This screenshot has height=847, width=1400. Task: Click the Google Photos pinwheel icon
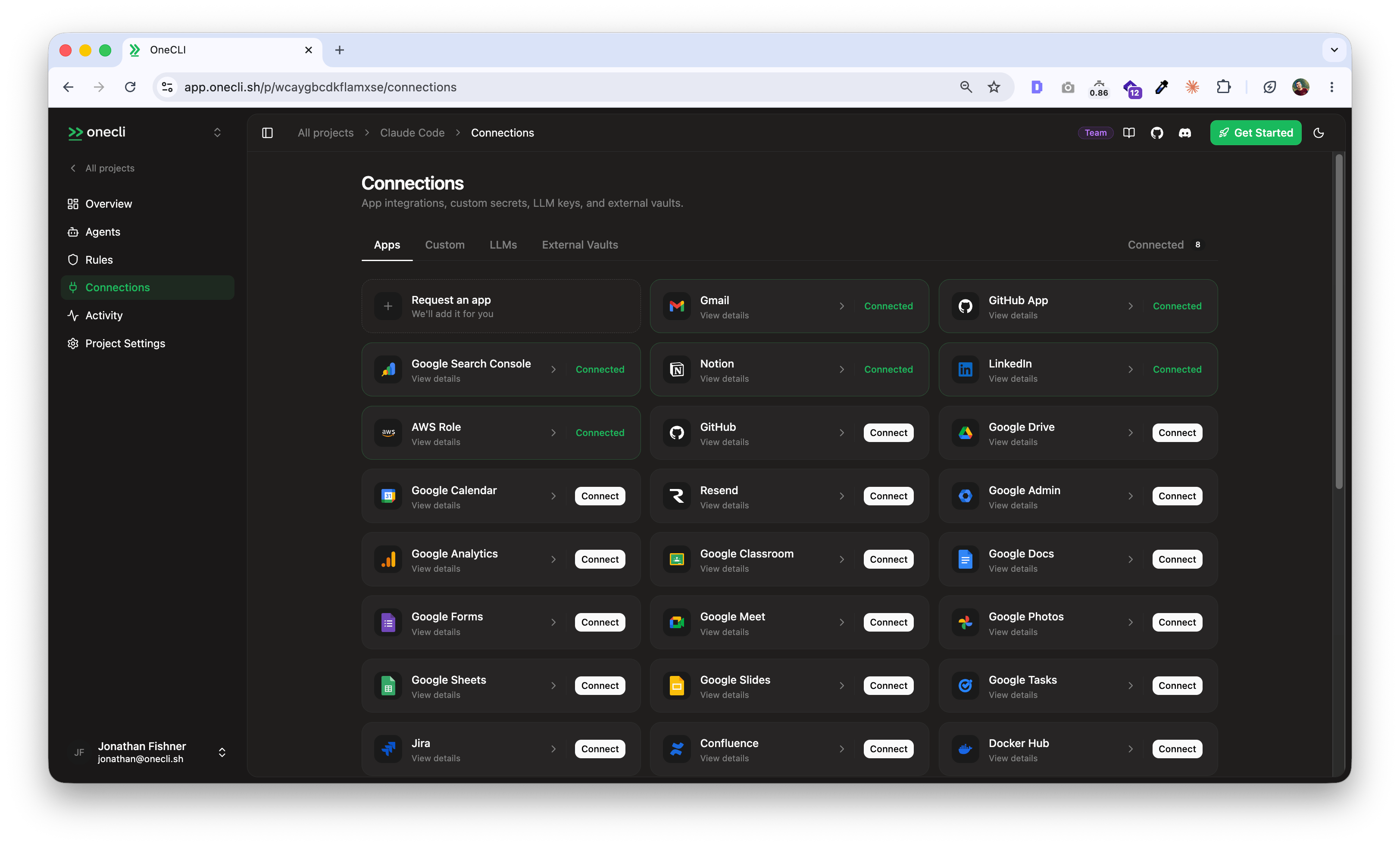965,622
